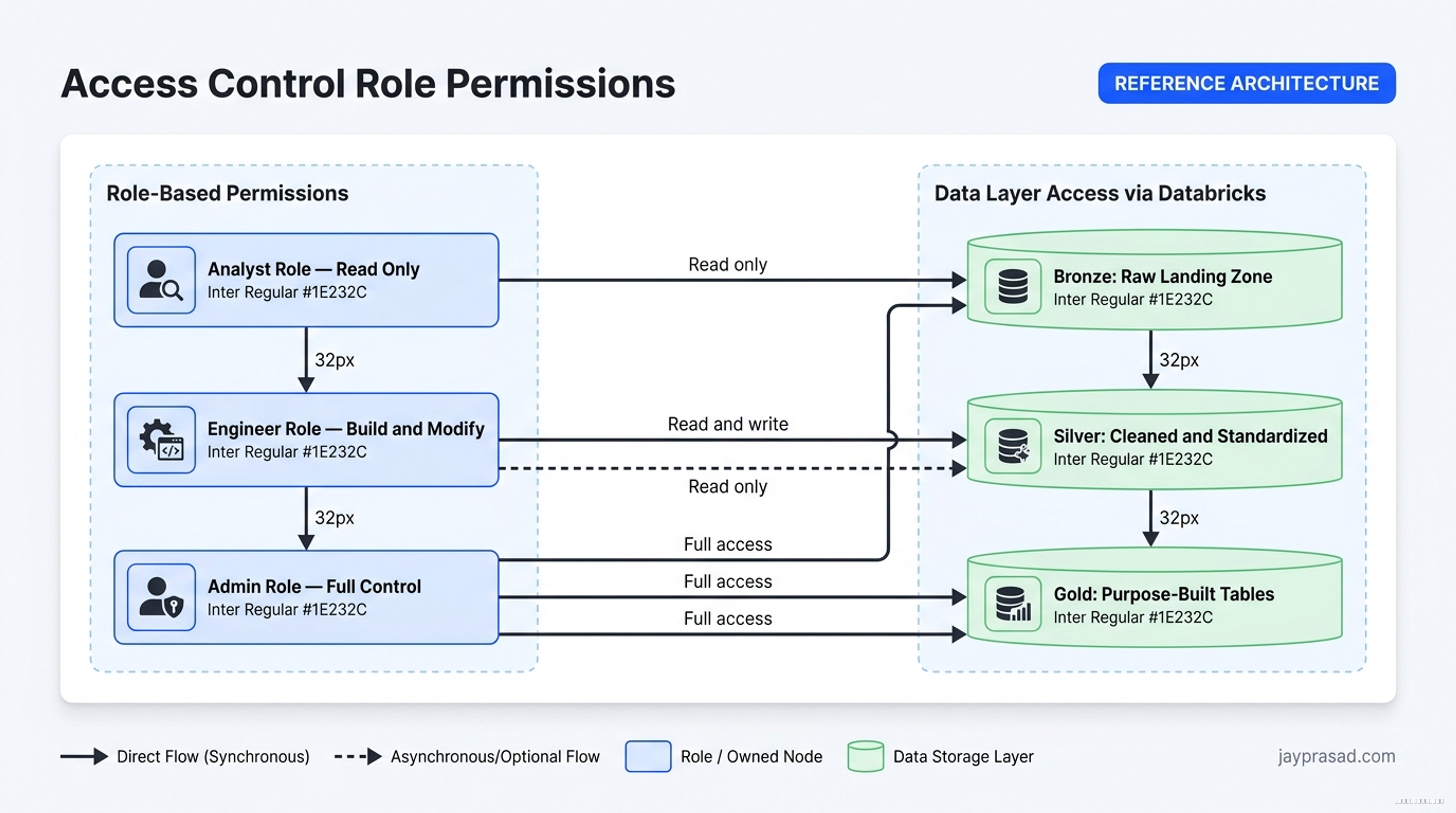Select the Engineer Role — Build and Modify title
This screenshot has height=813, width=1456.
coord(346,429)
